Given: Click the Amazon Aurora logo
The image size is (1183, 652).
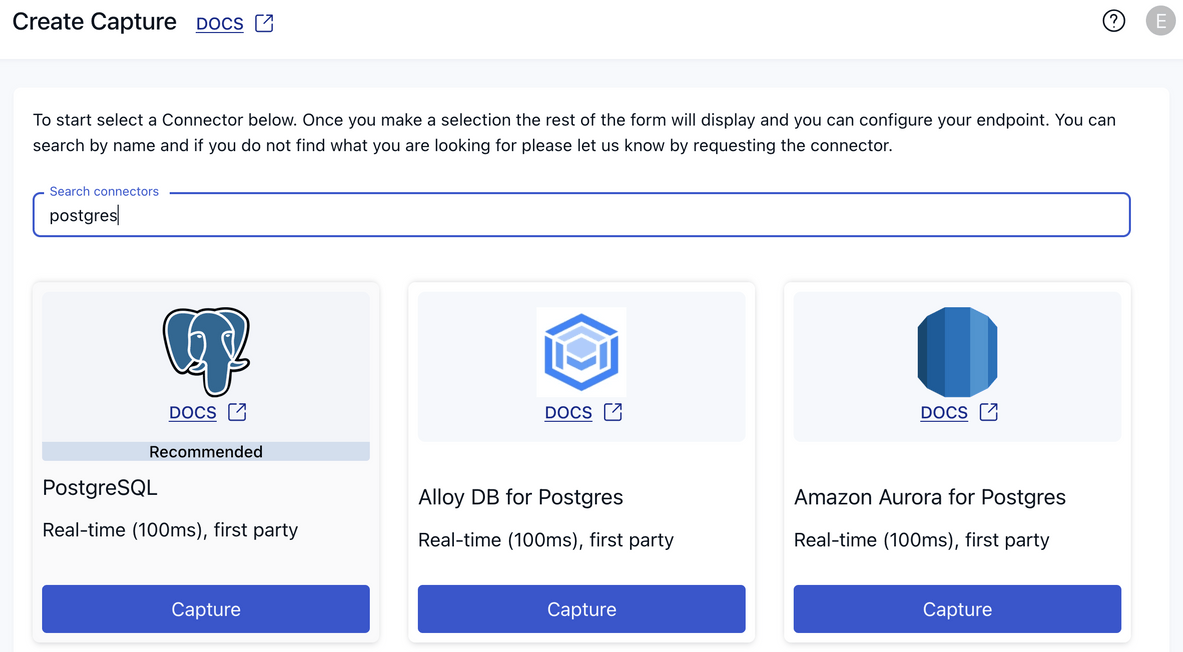Looking at the screenshot, I should pyautogui.click(x=957, y=351).
